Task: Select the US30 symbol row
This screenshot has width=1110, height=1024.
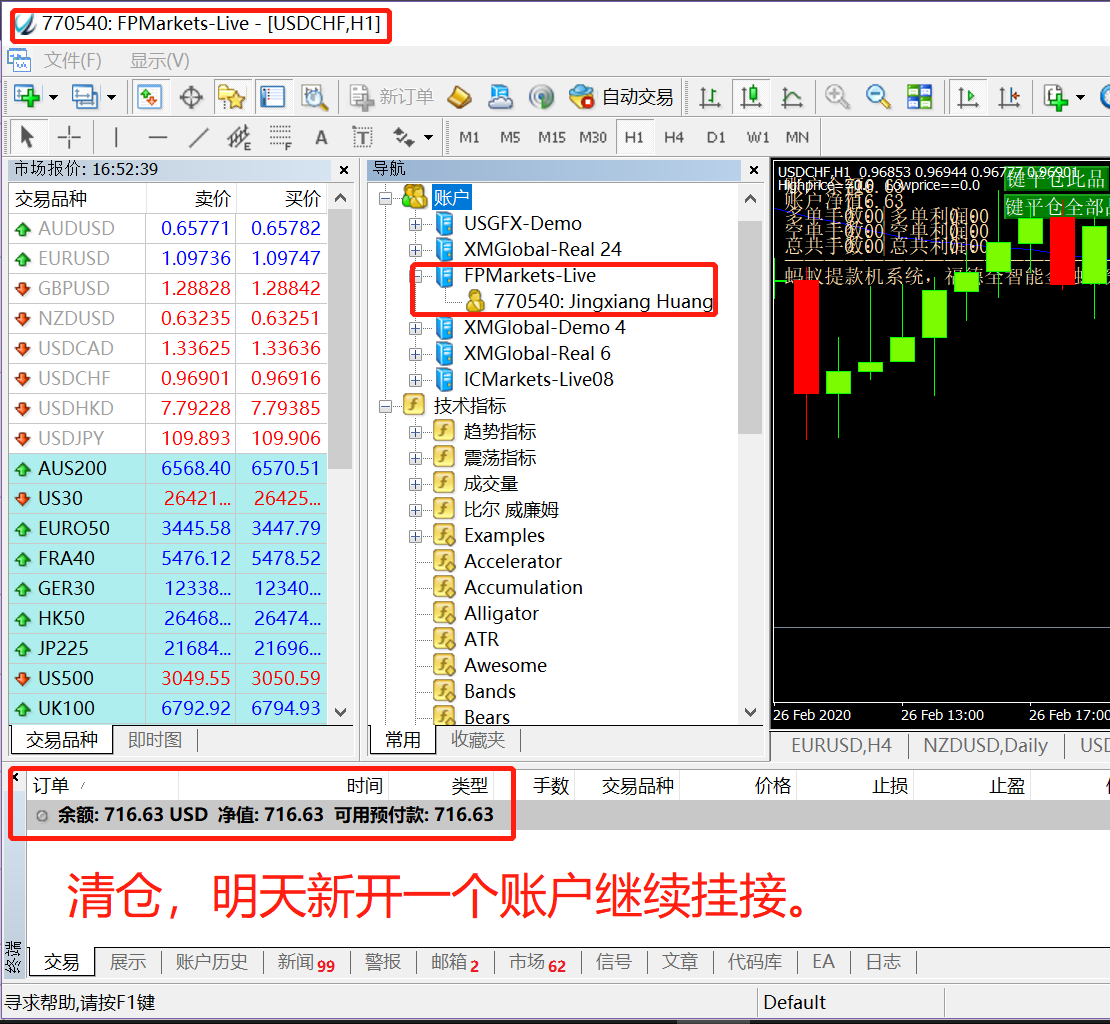Action: tap(168, 498)
